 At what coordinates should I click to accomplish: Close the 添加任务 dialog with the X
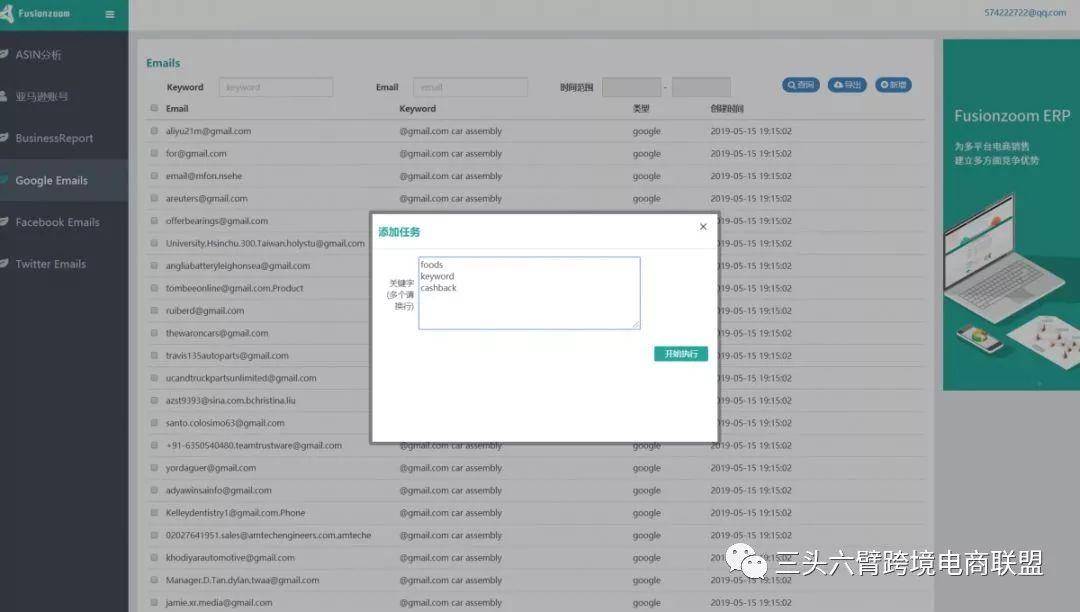click(x=703, y=227)
